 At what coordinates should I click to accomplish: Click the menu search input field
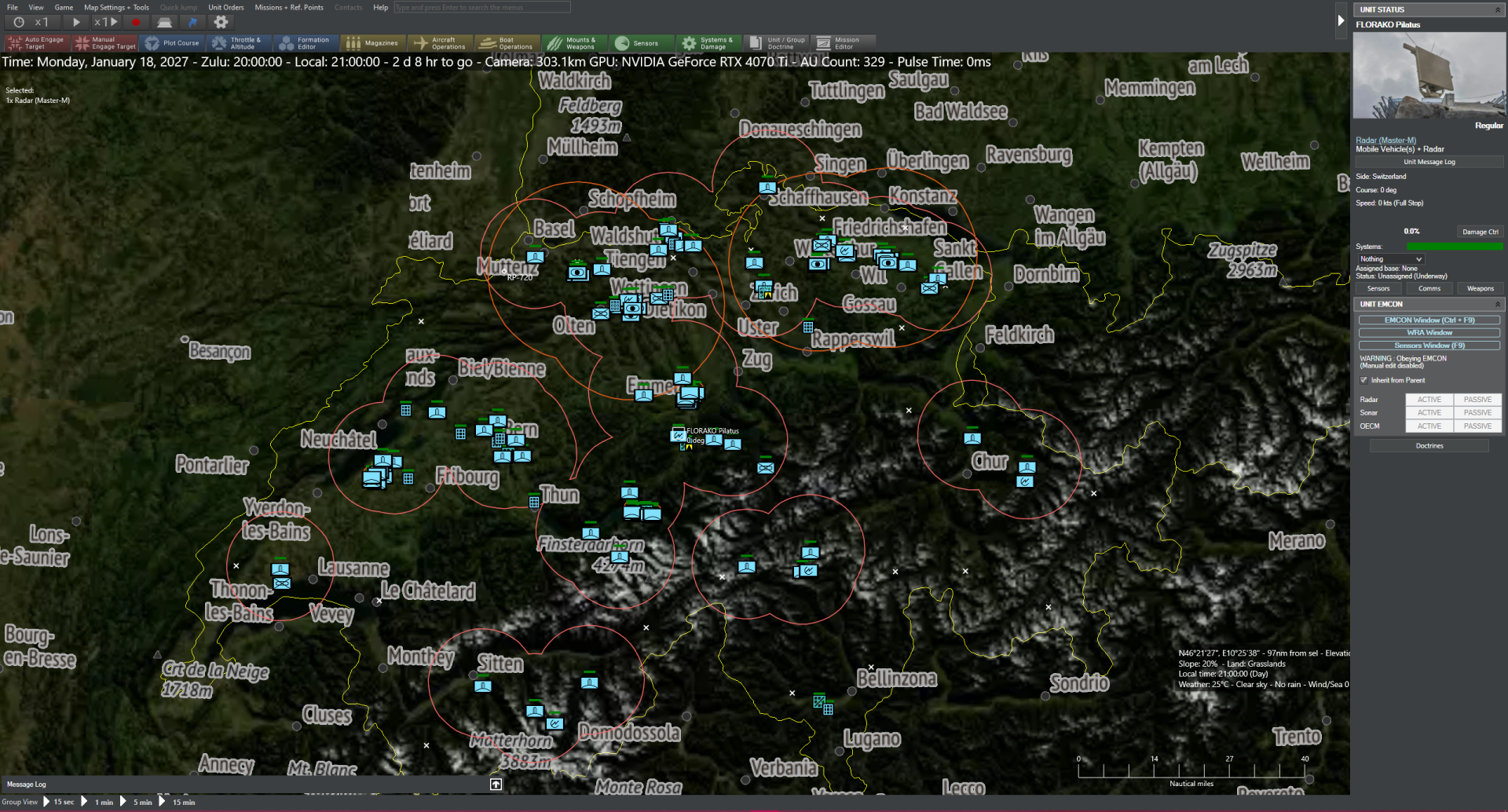pyautogui.click(x=481, y=8)
